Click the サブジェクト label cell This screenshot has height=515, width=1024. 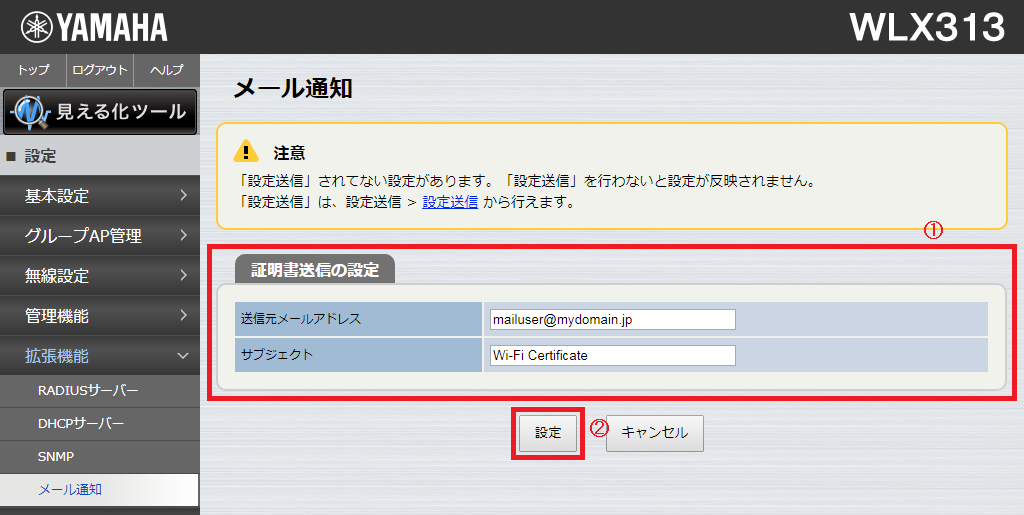(x=359, y=355)
